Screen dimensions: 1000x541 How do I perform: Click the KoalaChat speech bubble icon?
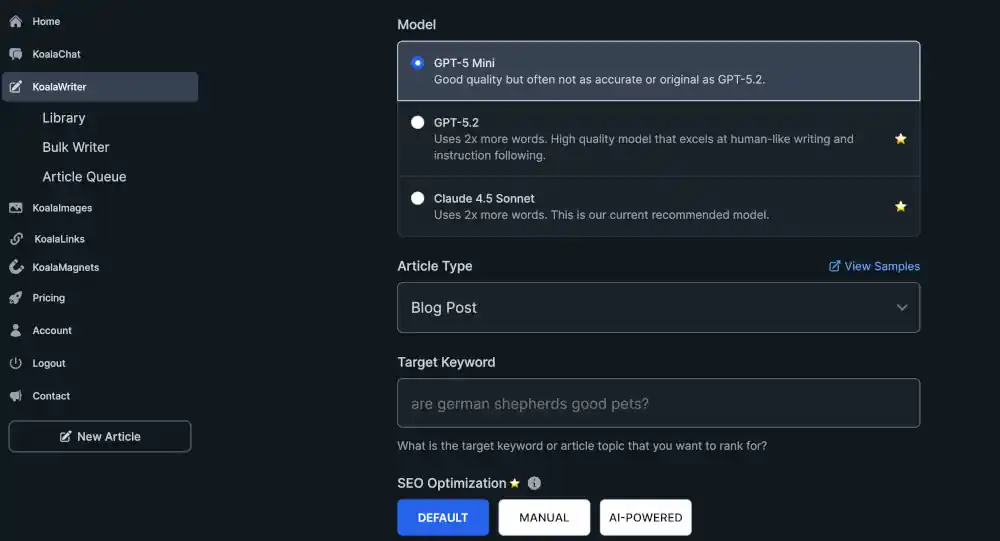coord(16,54)
